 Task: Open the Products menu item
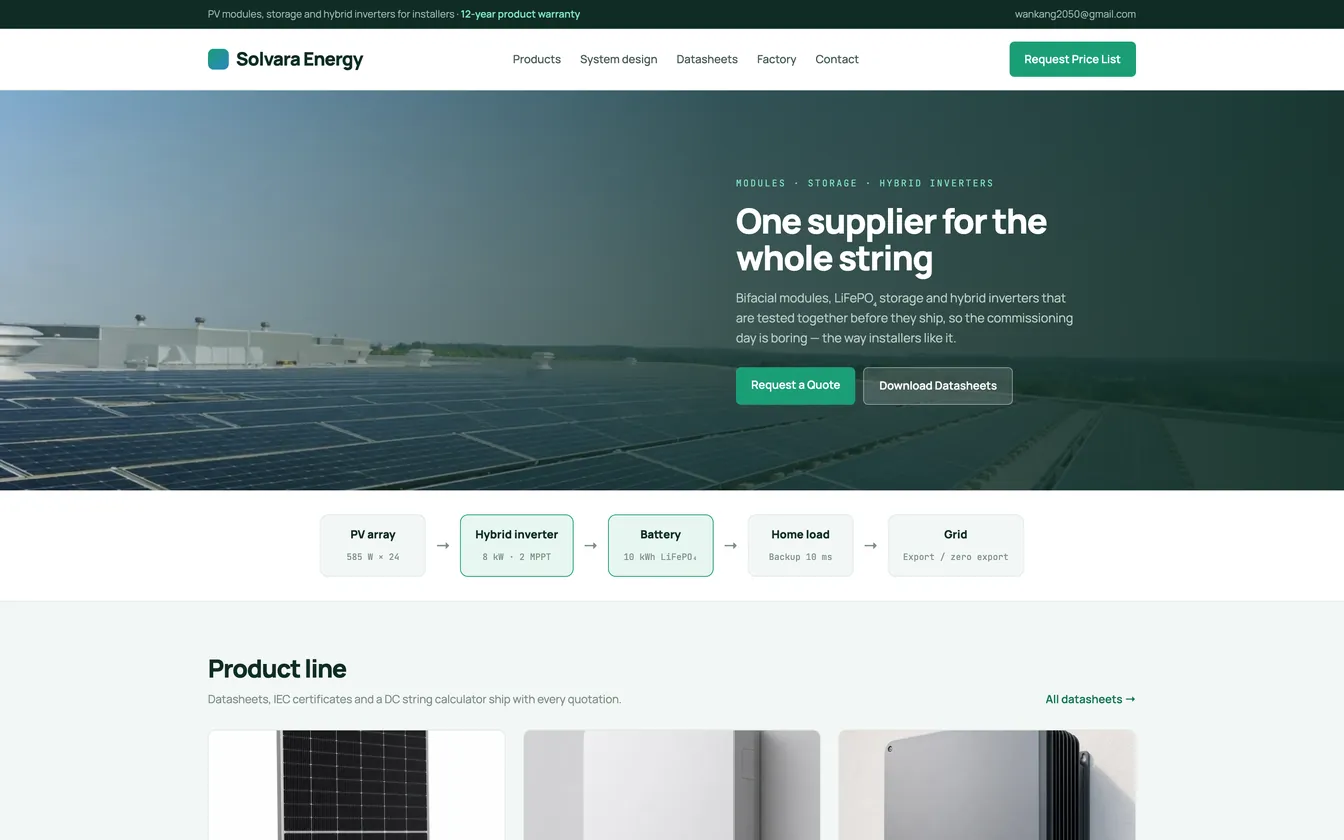(537, 59)
